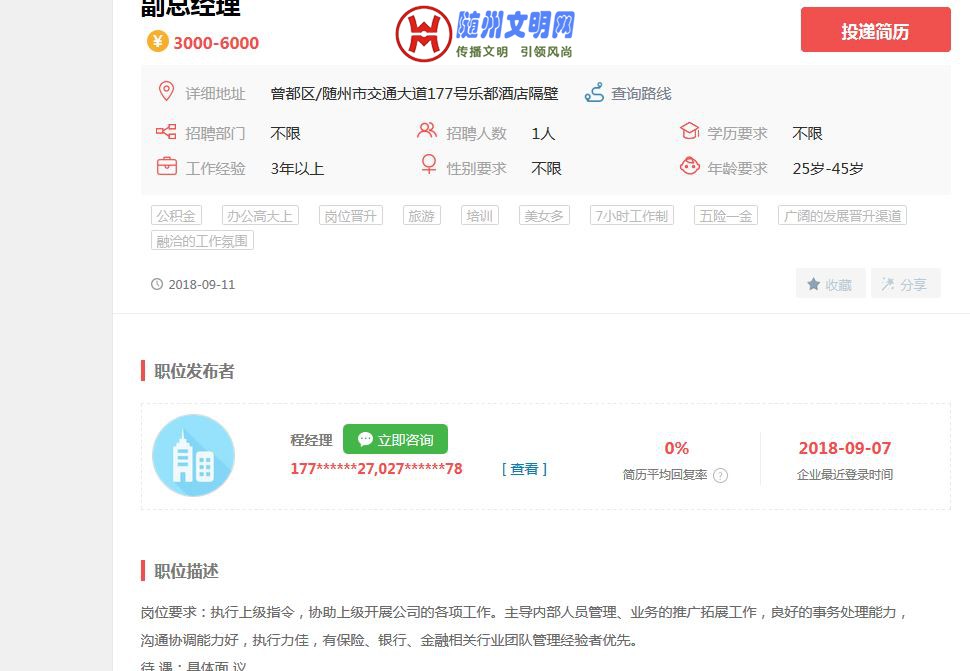This screenshot has width=970, height=671.
Task: Click the recruiting department icon
Action: [166, 132]
